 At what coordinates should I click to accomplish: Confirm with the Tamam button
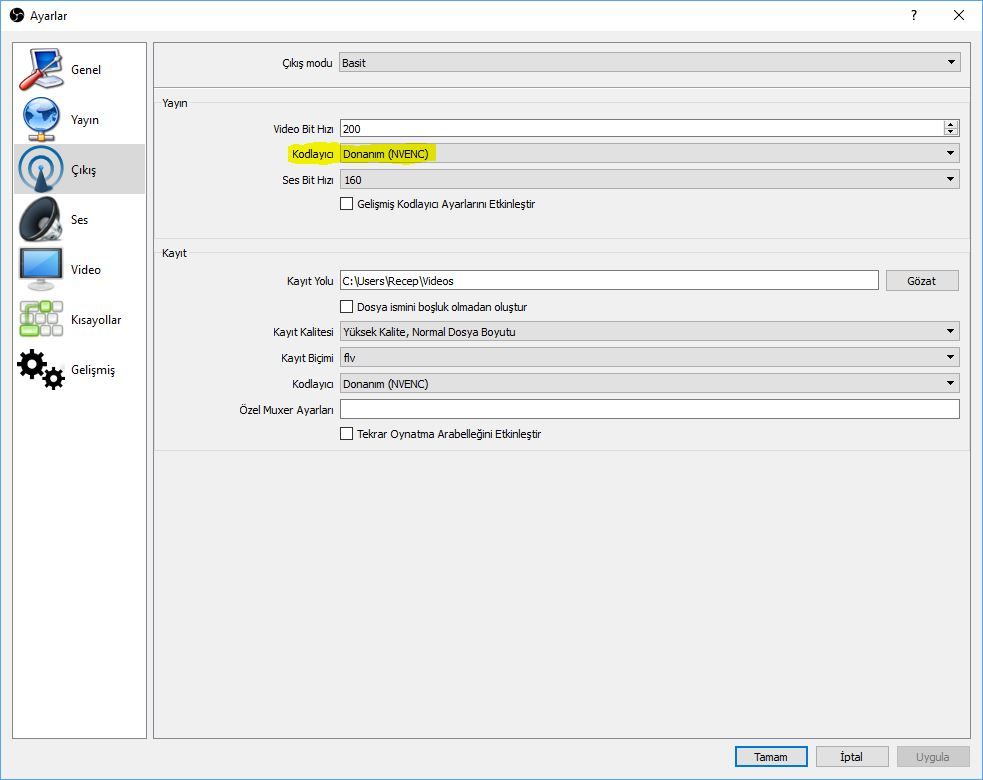click(x=770, y=757)
